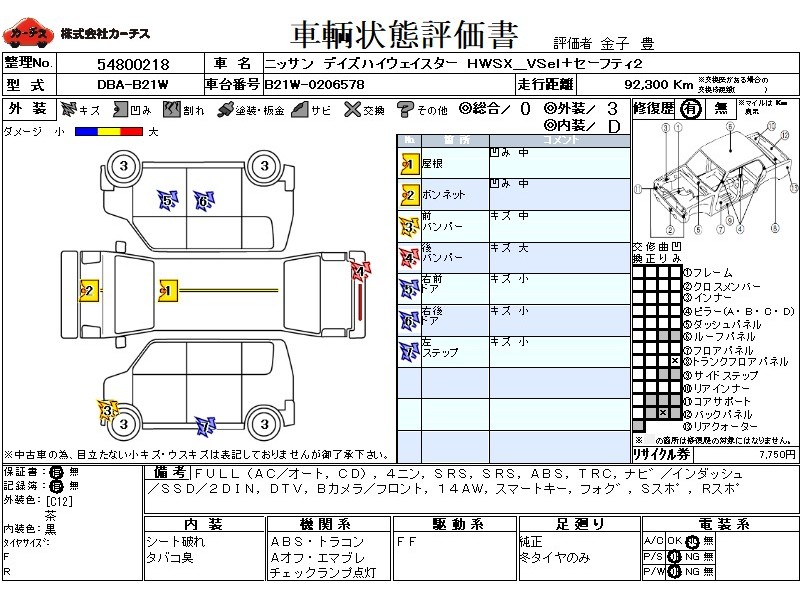This screenshot has height=600, width=800.
Task: Select the circled OK for P/S
Action: click(x=674, y=557)
